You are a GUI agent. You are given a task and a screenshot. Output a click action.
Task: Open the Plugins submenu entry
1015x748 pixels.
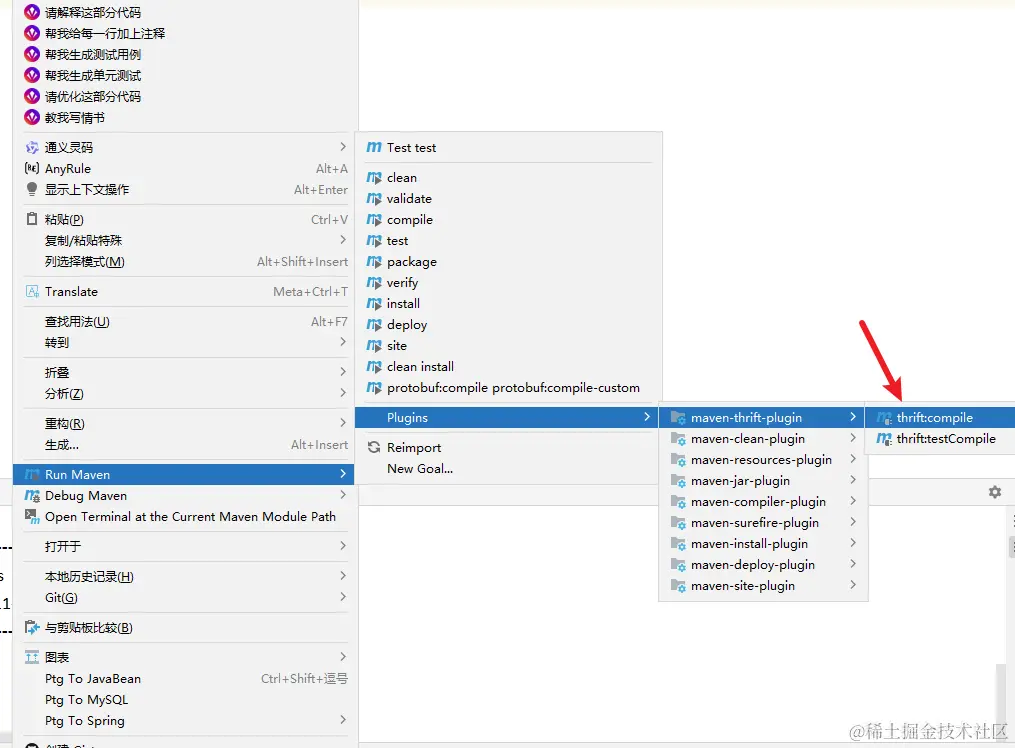506,417
